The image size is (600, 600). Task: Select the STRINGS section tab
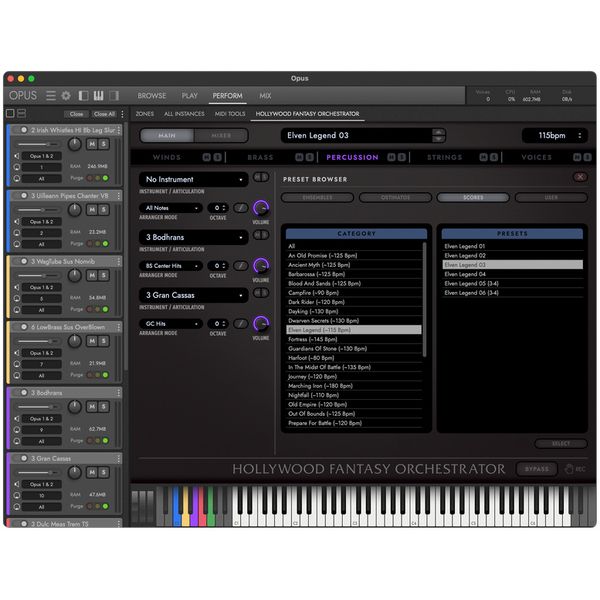[445, 157]
